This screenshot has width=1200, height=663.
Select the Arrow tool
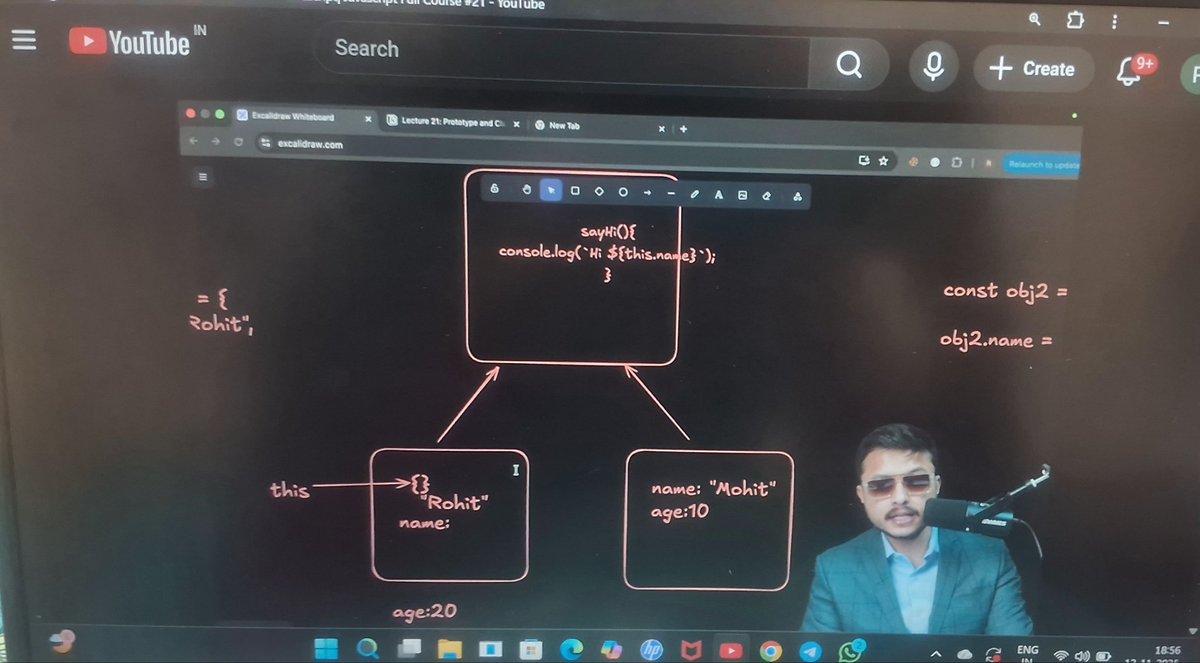tap(648, 191)
